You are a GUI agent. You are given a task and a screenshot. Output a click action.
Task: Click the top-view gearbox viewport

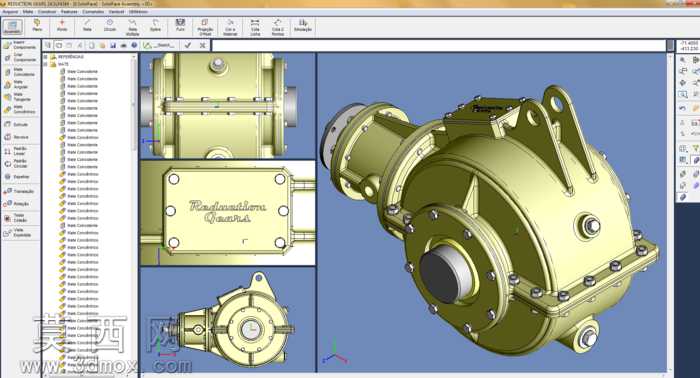coord(228,105)
